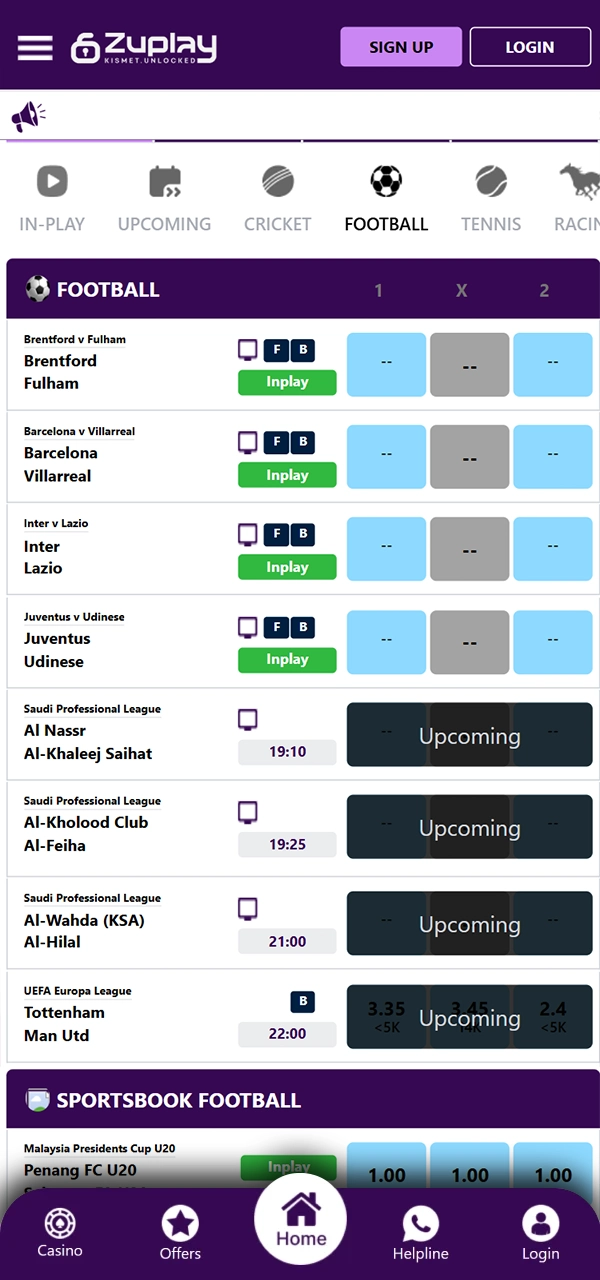Click the Zuplay logo

pyautogui.click(x=144, y=47)
